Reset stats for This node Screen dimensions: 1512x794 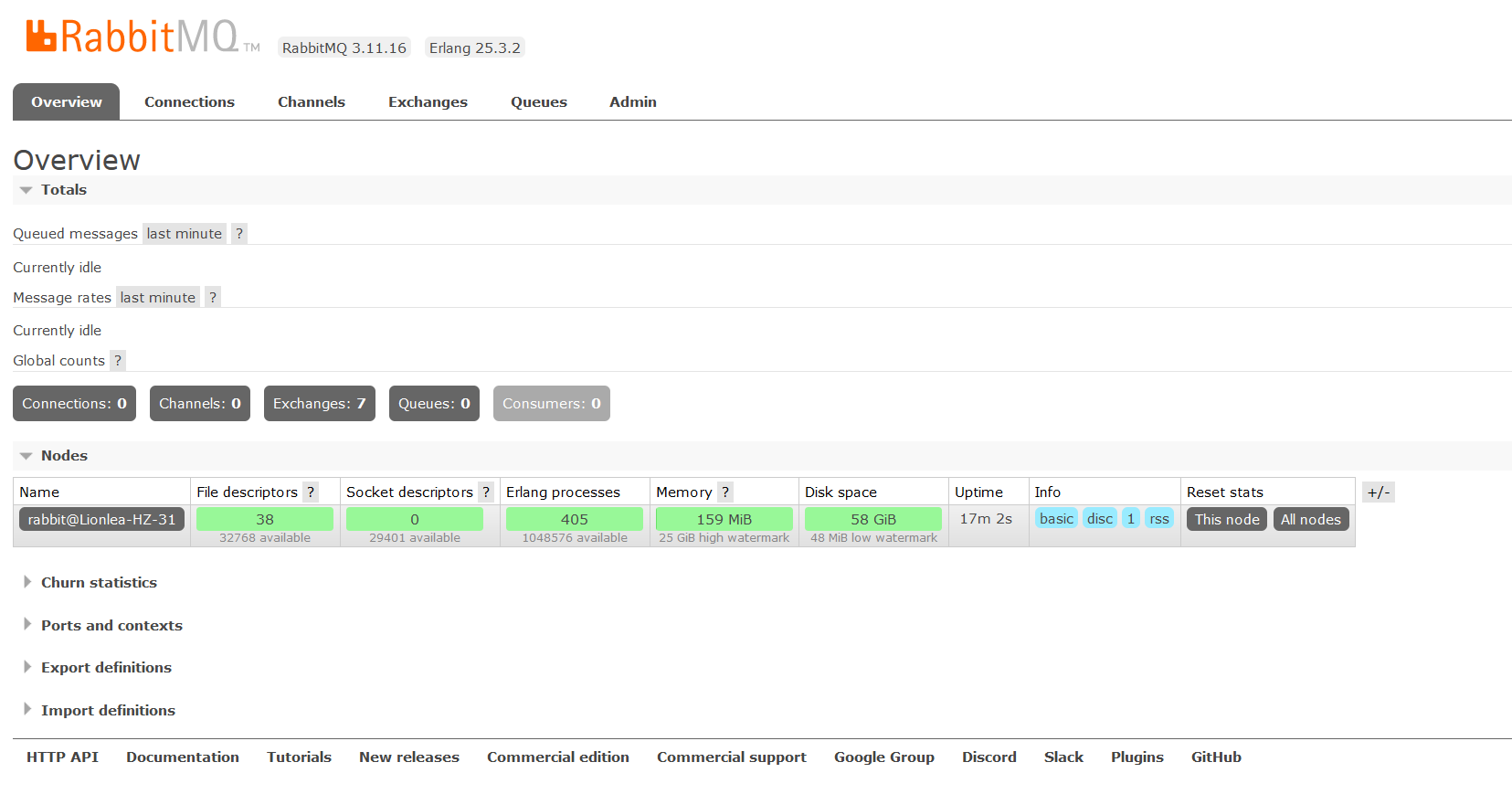coord(1227,520)
